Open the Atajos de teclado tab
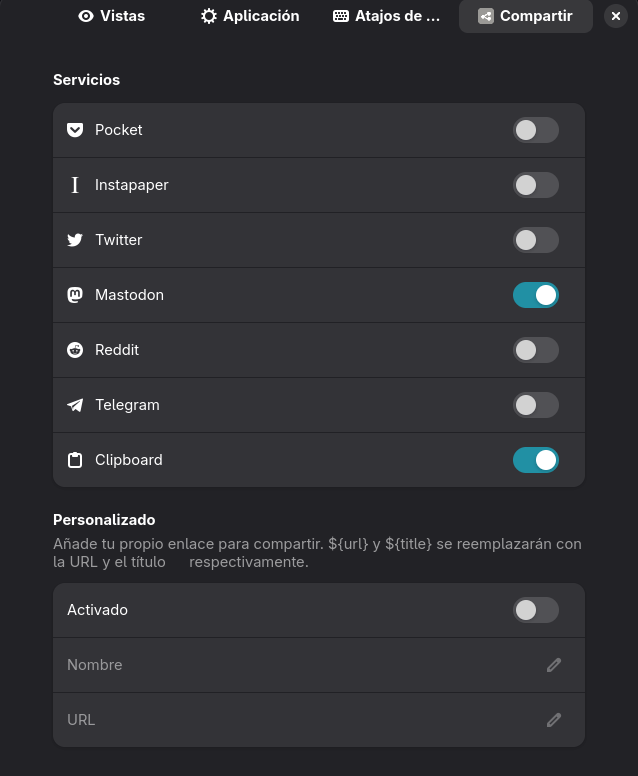638x776 pixels. (386, 16)
